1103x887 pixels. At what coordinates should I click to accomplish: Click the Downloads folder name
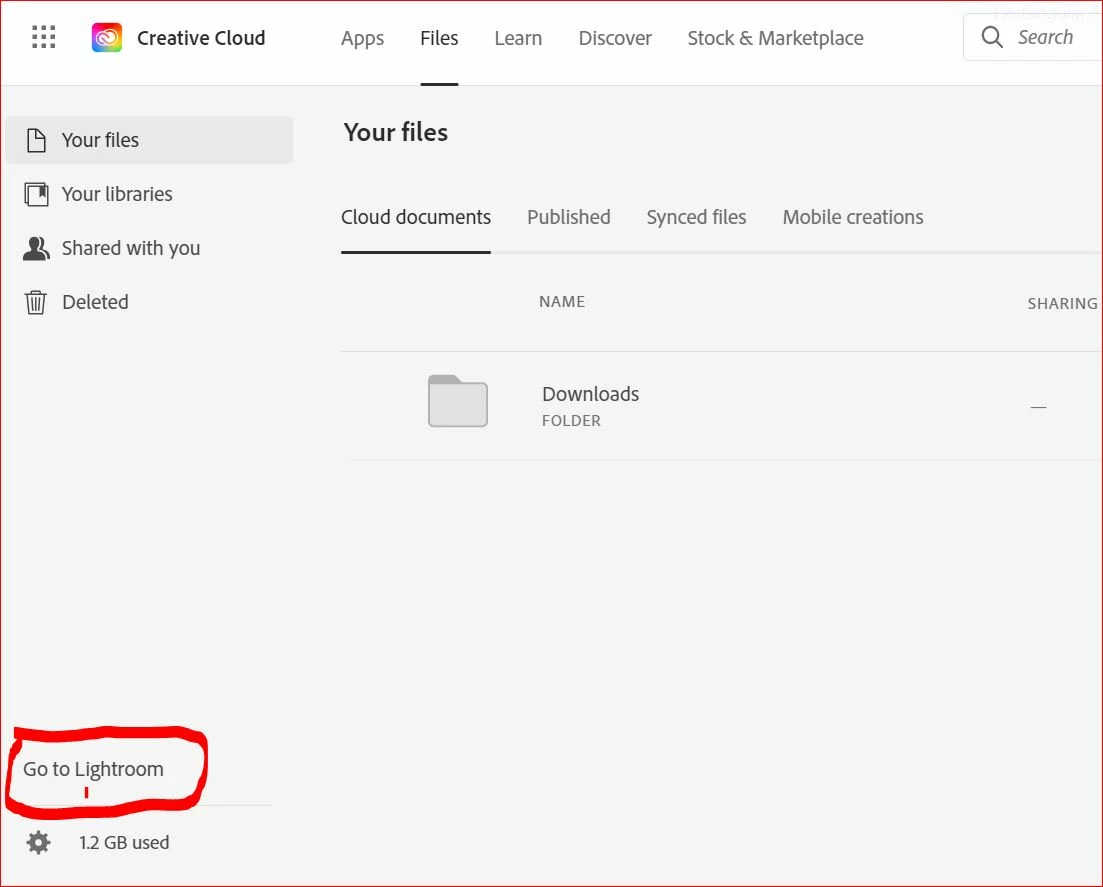(x=590, y=394)
